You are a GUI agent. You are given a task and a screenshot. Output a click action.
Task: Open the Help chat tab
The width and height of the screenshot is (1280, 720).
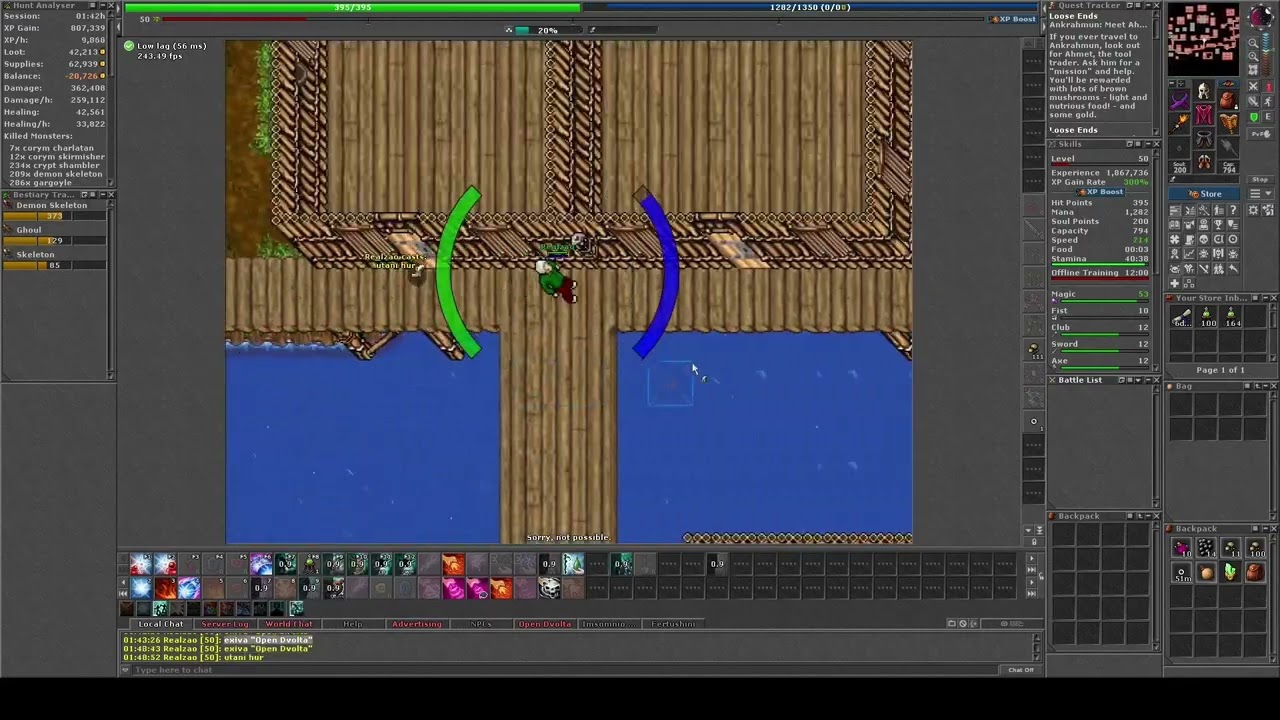click(x=352, y=624)
